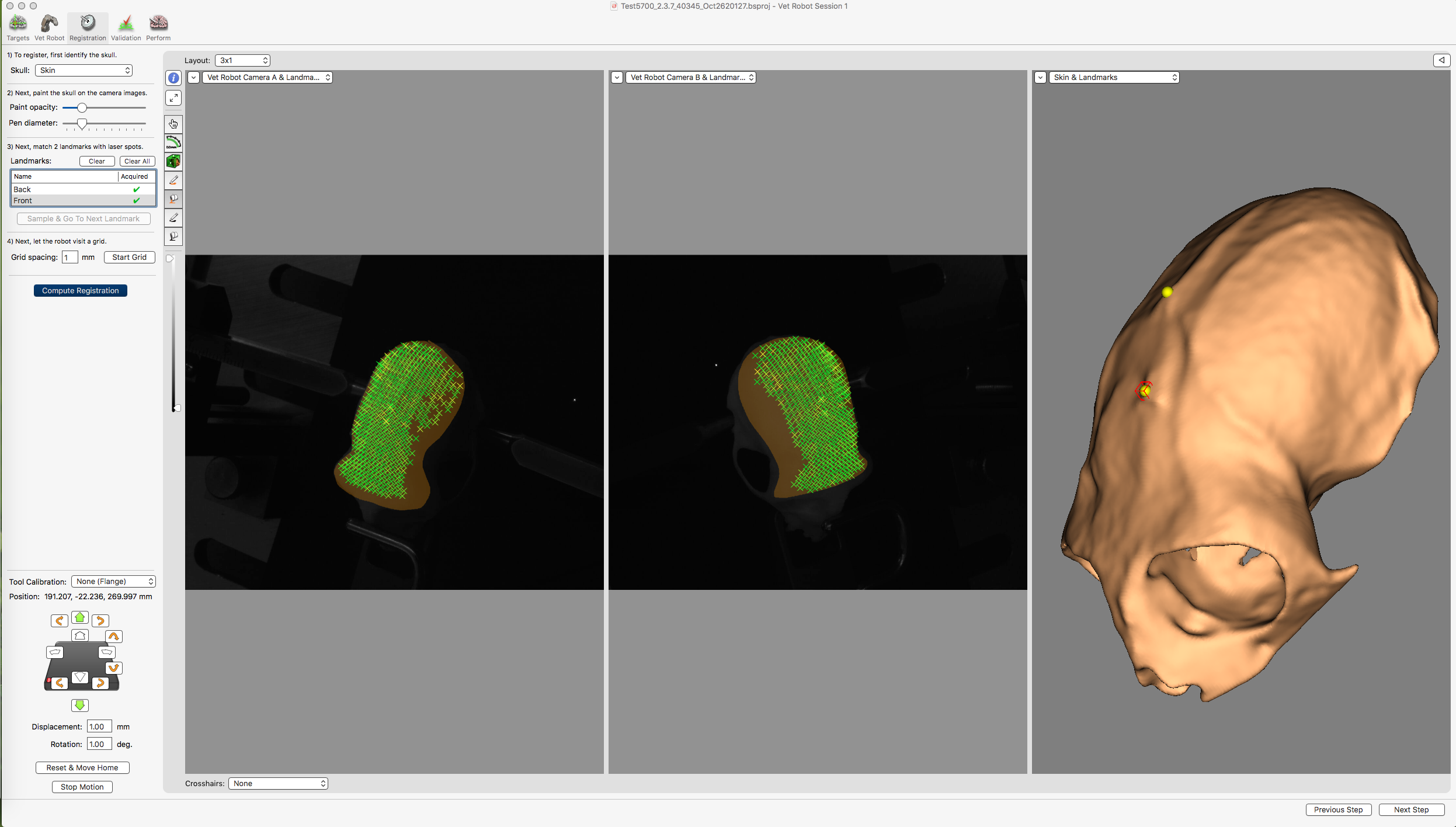This screenshot has height=827, width=1456.
Task: Click the Start Grid button
Action: coord(129,257)
